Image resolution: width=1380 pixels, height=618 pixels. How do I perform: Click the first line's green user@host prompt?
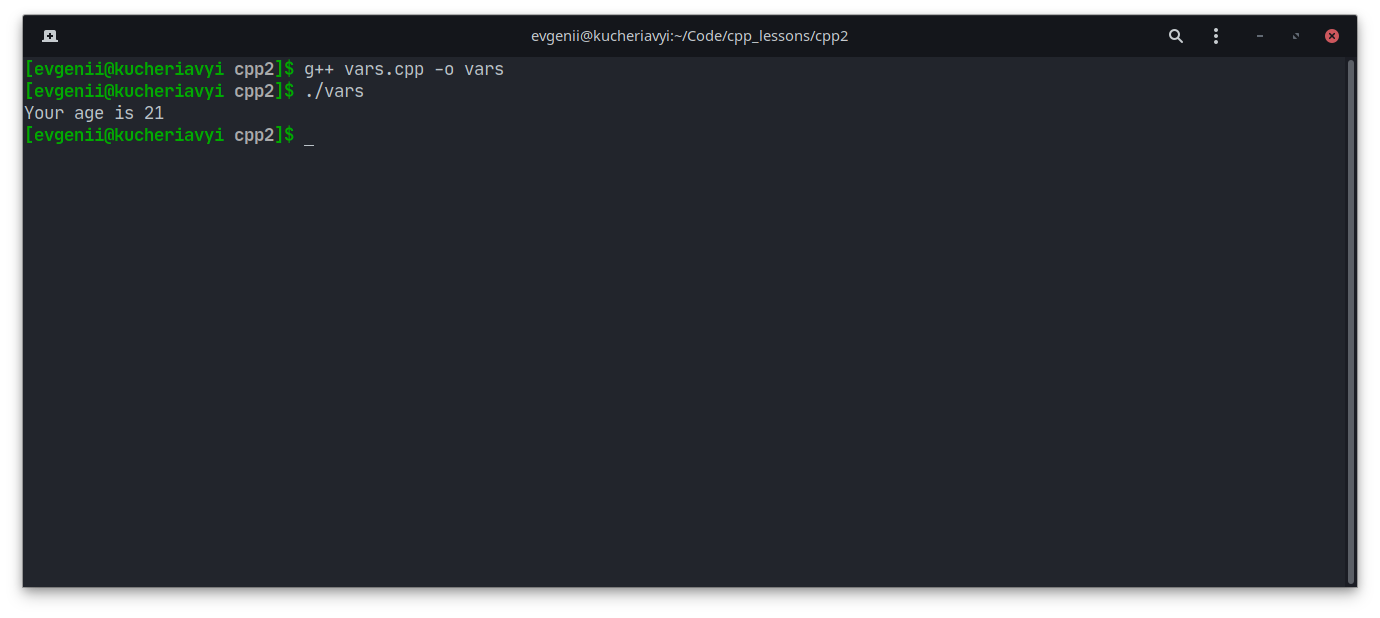124,70
